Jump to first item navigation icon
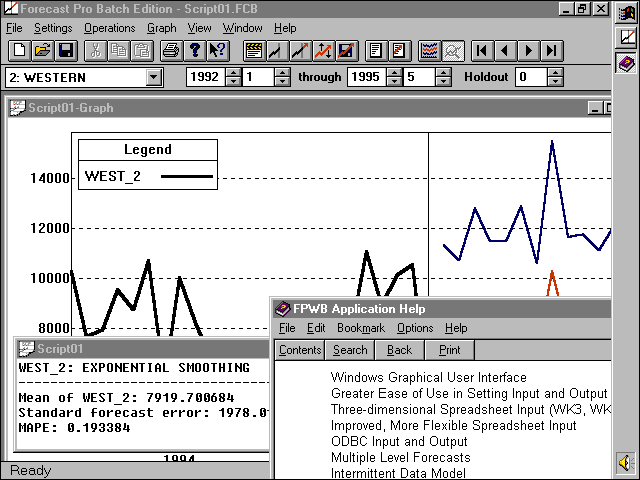The width and height of the screenshot is (640, 480). 482,51
